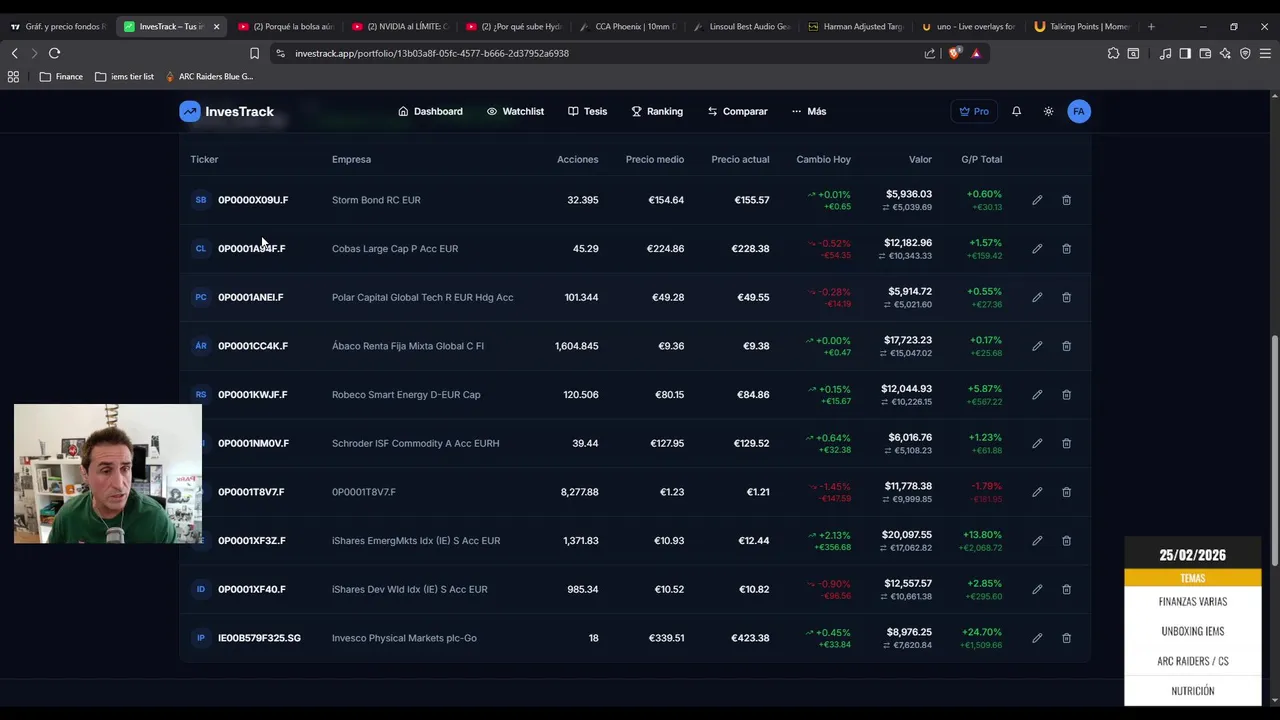Delete the Invesco Physical Markets row
Screen dimensions: 1280x720
tap(1066, 638)
